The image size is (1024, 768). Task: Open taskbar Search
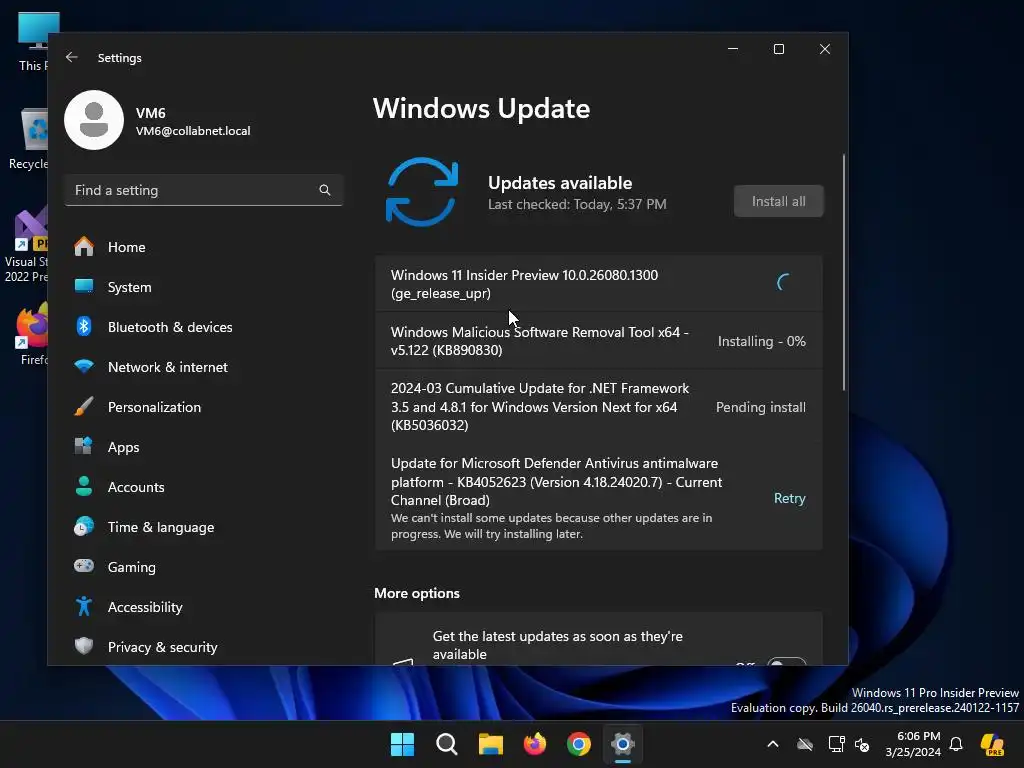pyautogui.click(x=447, y=744)
